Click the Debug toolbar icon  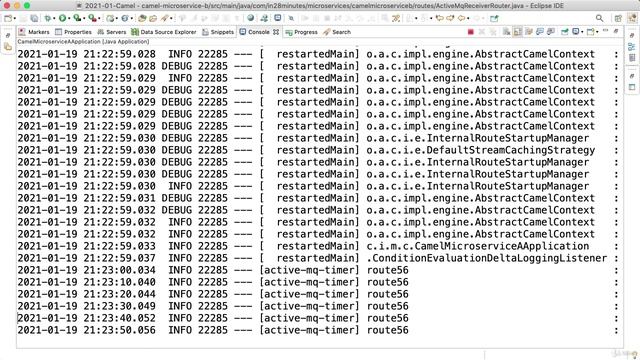[48, 18]
